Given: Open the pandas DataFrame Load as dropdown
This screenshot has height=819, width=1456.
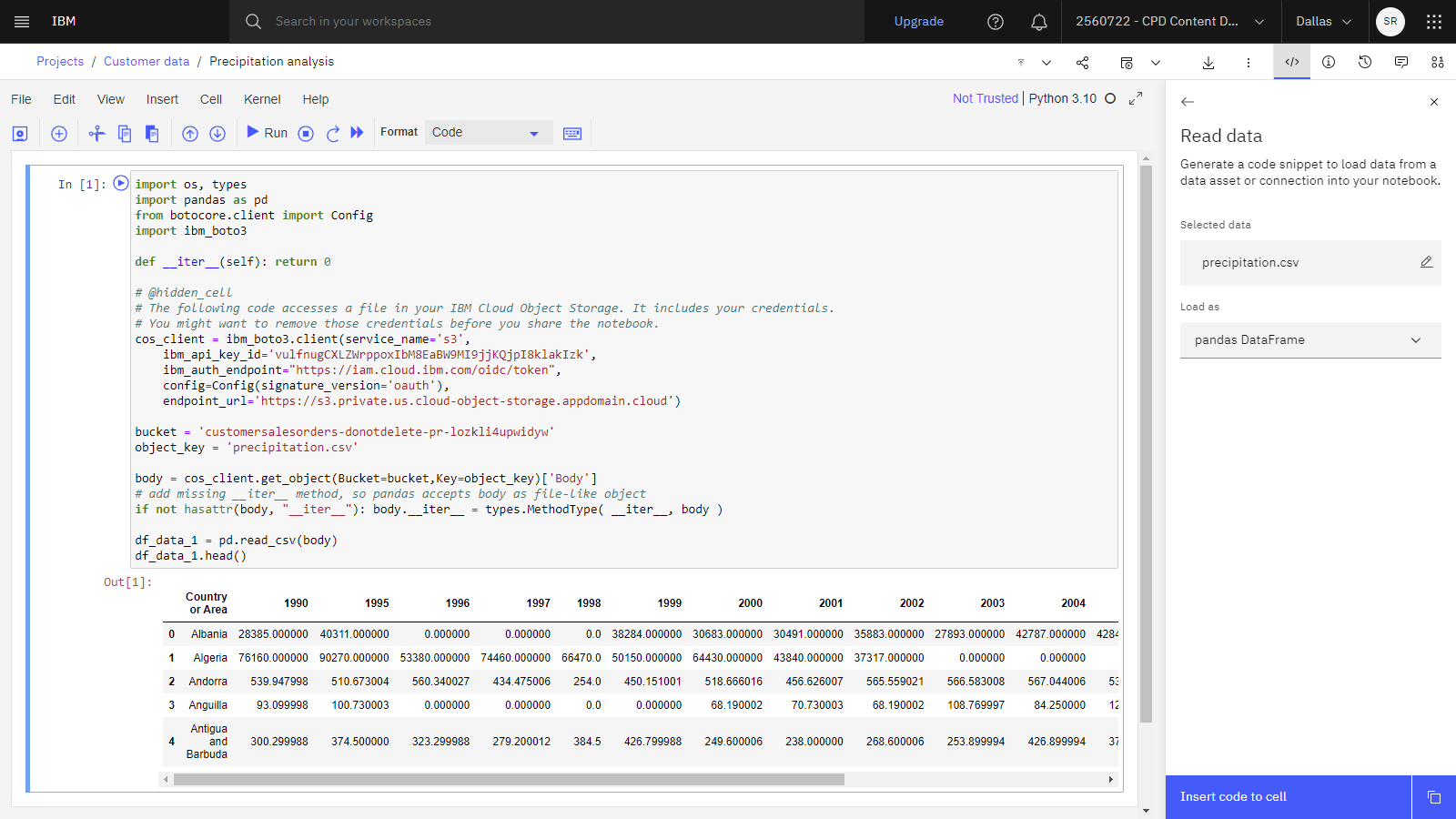Looking at the screenshot, I should (1310, 340).
